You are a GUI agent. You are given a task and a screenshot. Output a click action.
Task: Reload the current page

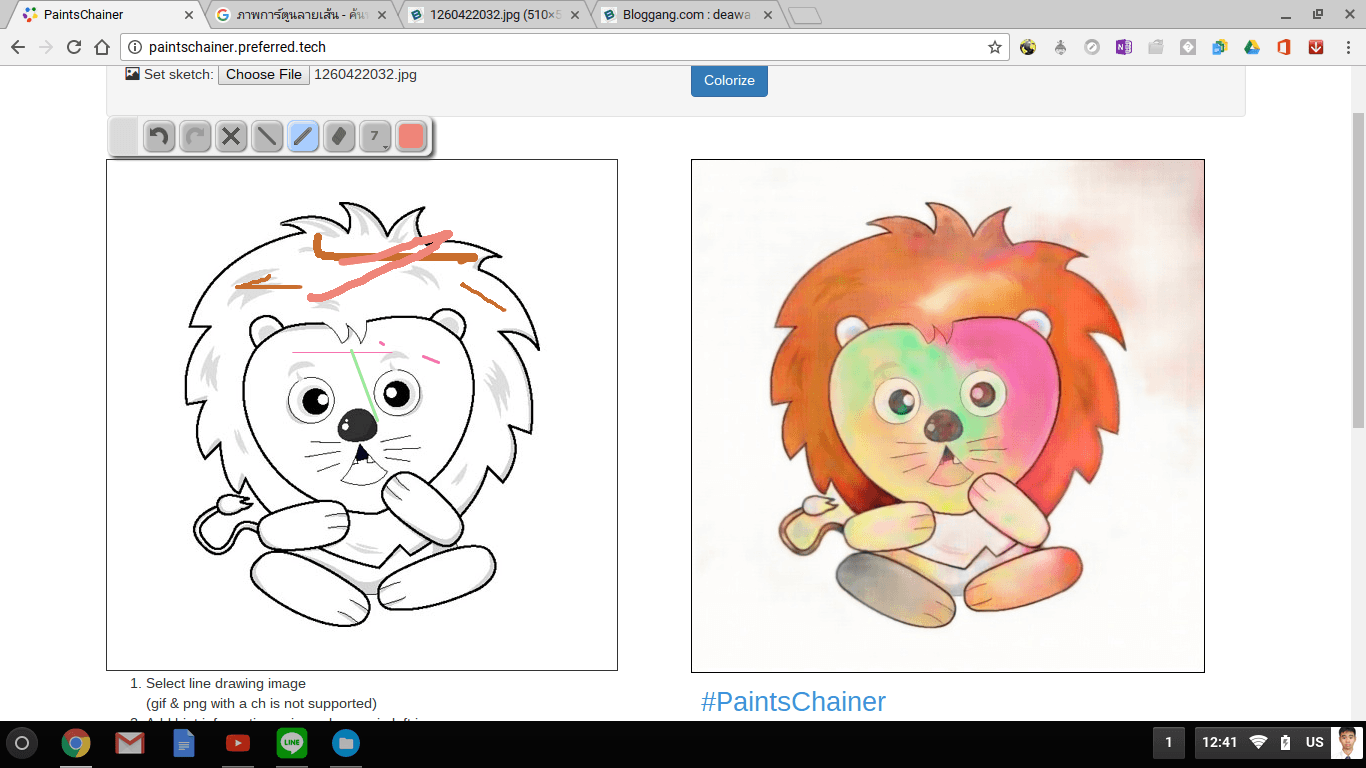(74, 47)
